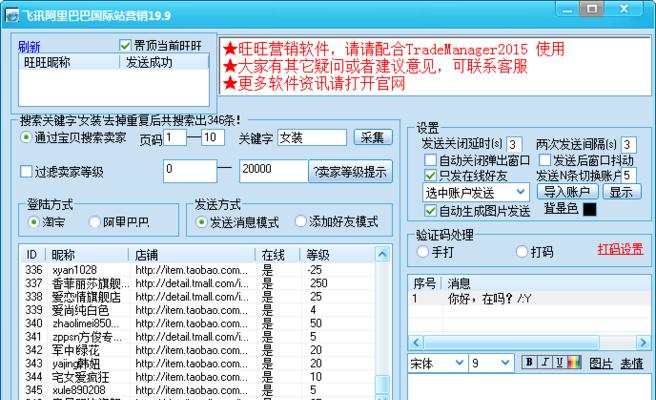Select 发送消息模式 radio
Screen dimensions: 656x400
tap(201, 222)
